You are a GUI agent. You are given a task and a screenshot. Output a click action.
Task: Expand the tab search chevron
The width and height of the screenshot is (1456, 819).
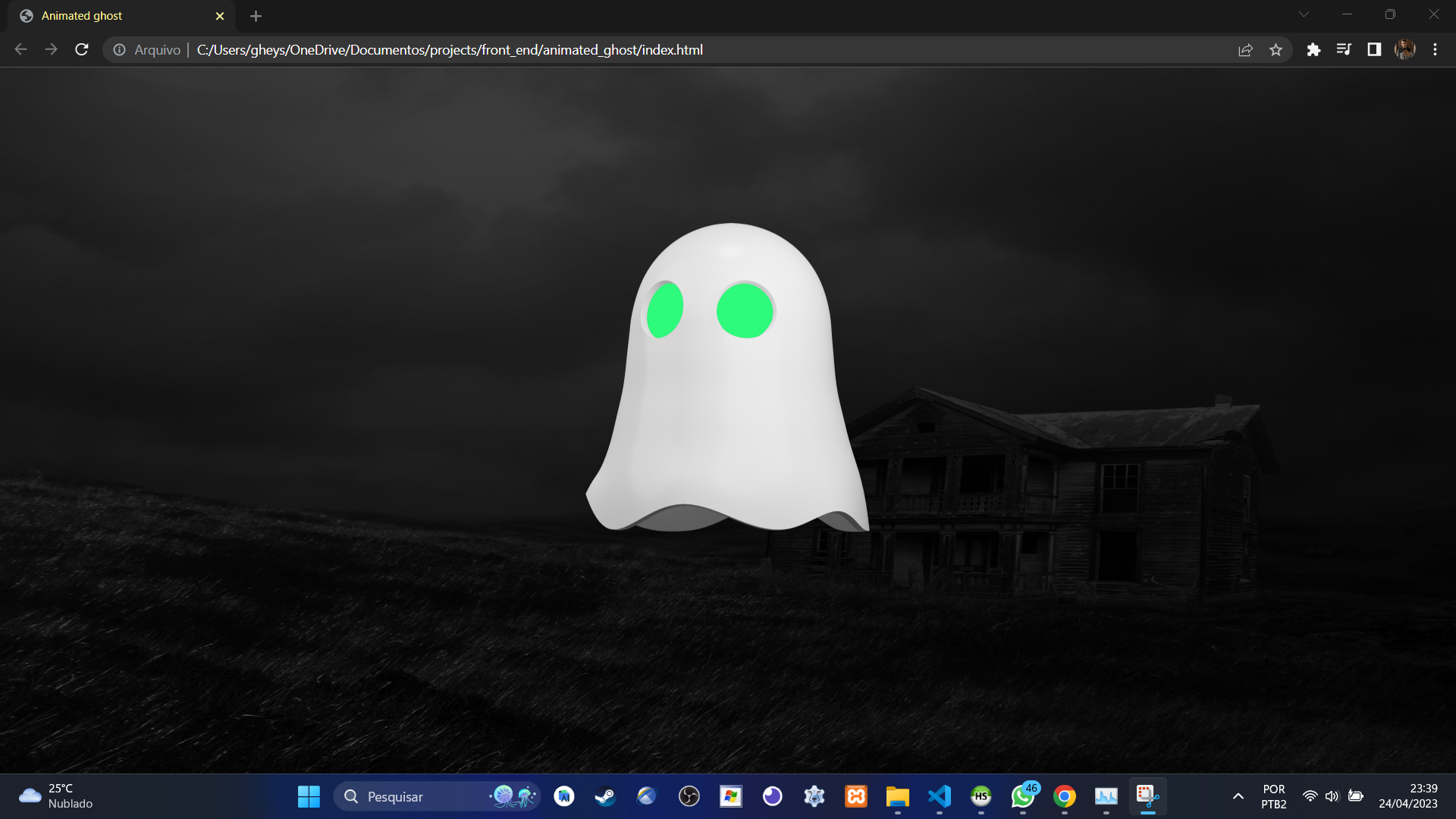point(1304,14)
